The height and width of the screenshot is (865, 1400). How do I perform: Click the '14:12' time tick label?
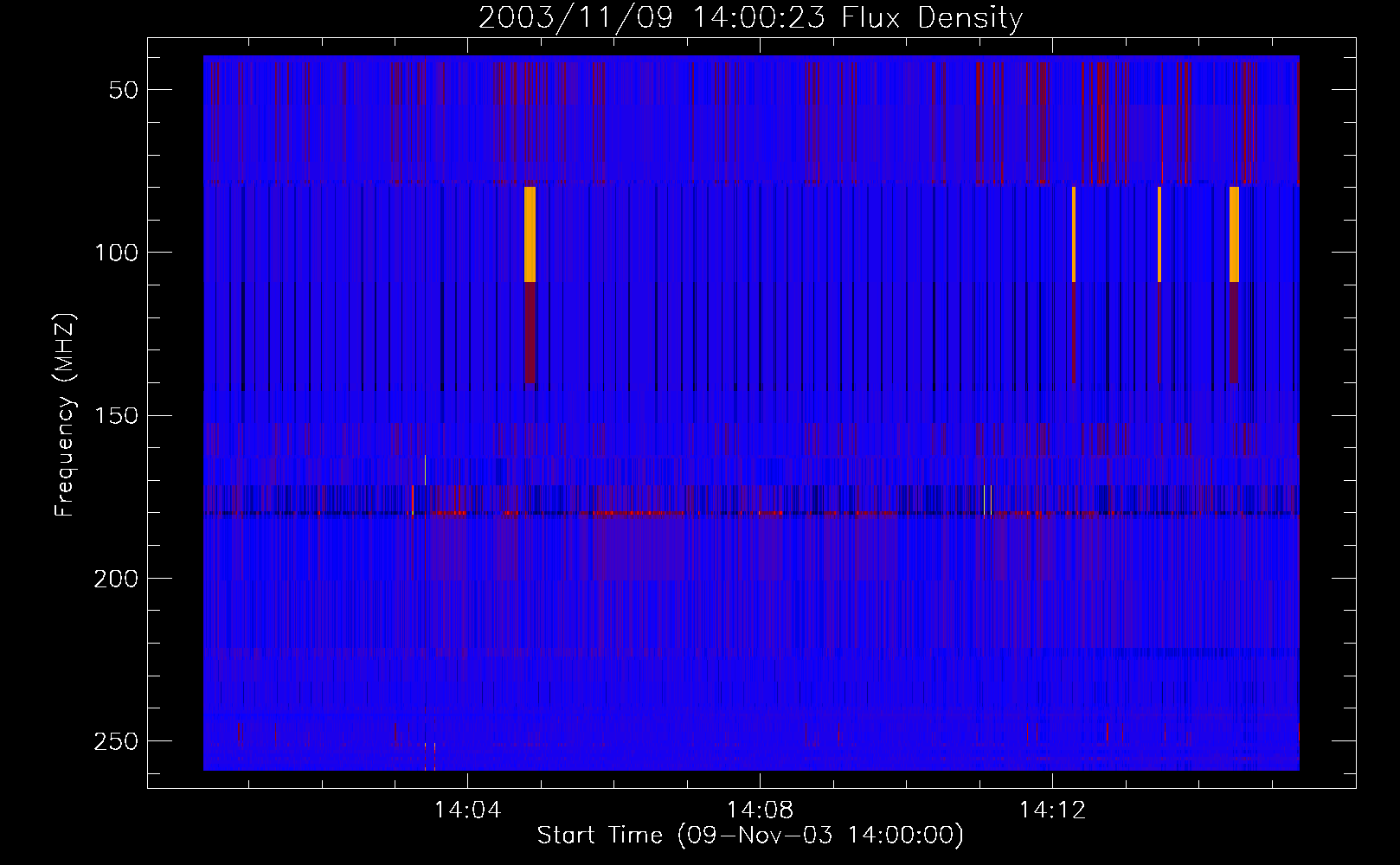[1052, 811]
